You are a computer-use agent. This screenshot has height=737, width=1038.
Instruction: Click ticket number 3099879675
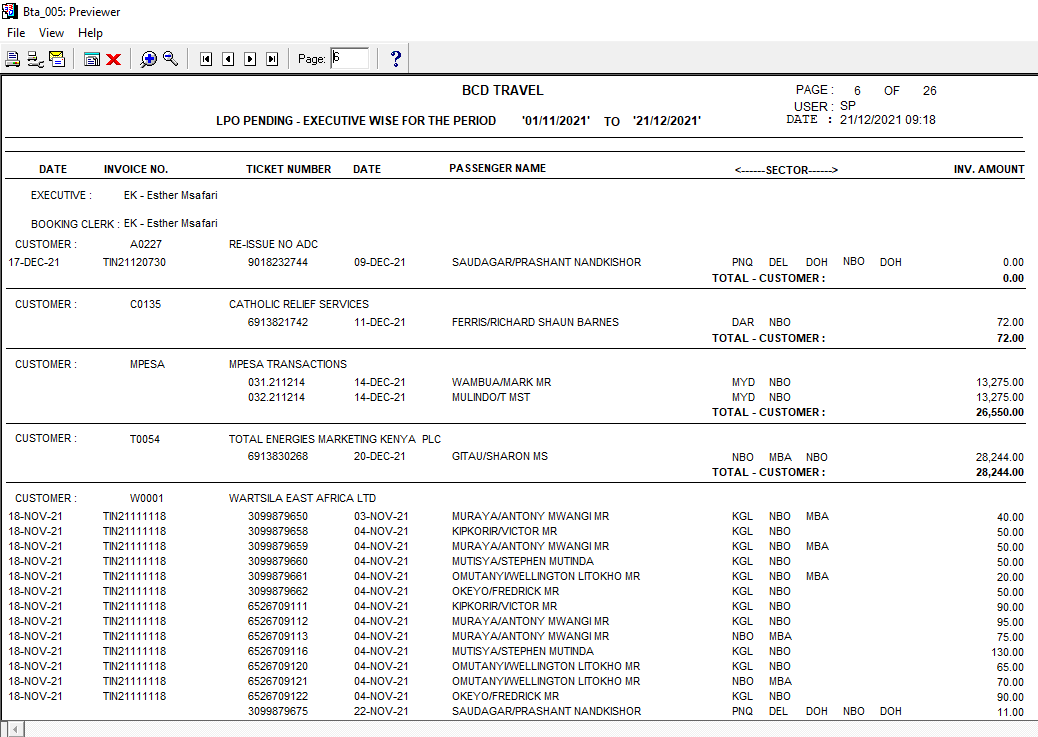278,711
